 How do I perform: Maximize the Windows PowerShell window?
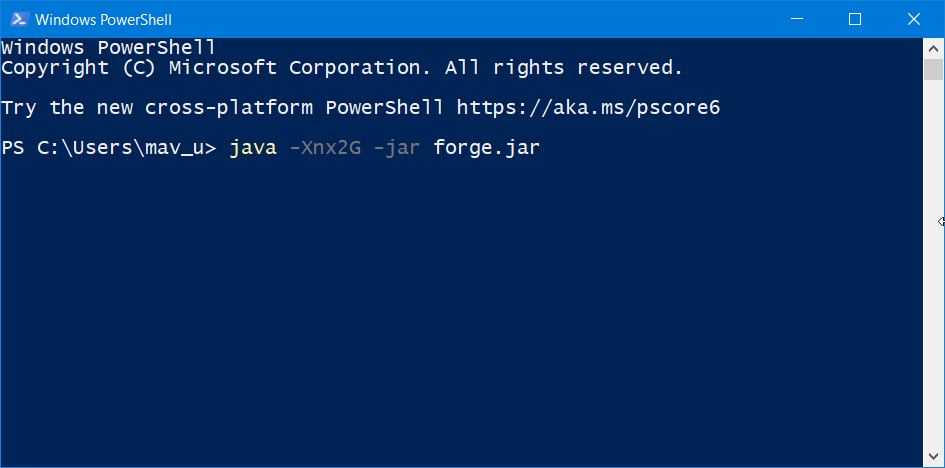pos(855,19)
